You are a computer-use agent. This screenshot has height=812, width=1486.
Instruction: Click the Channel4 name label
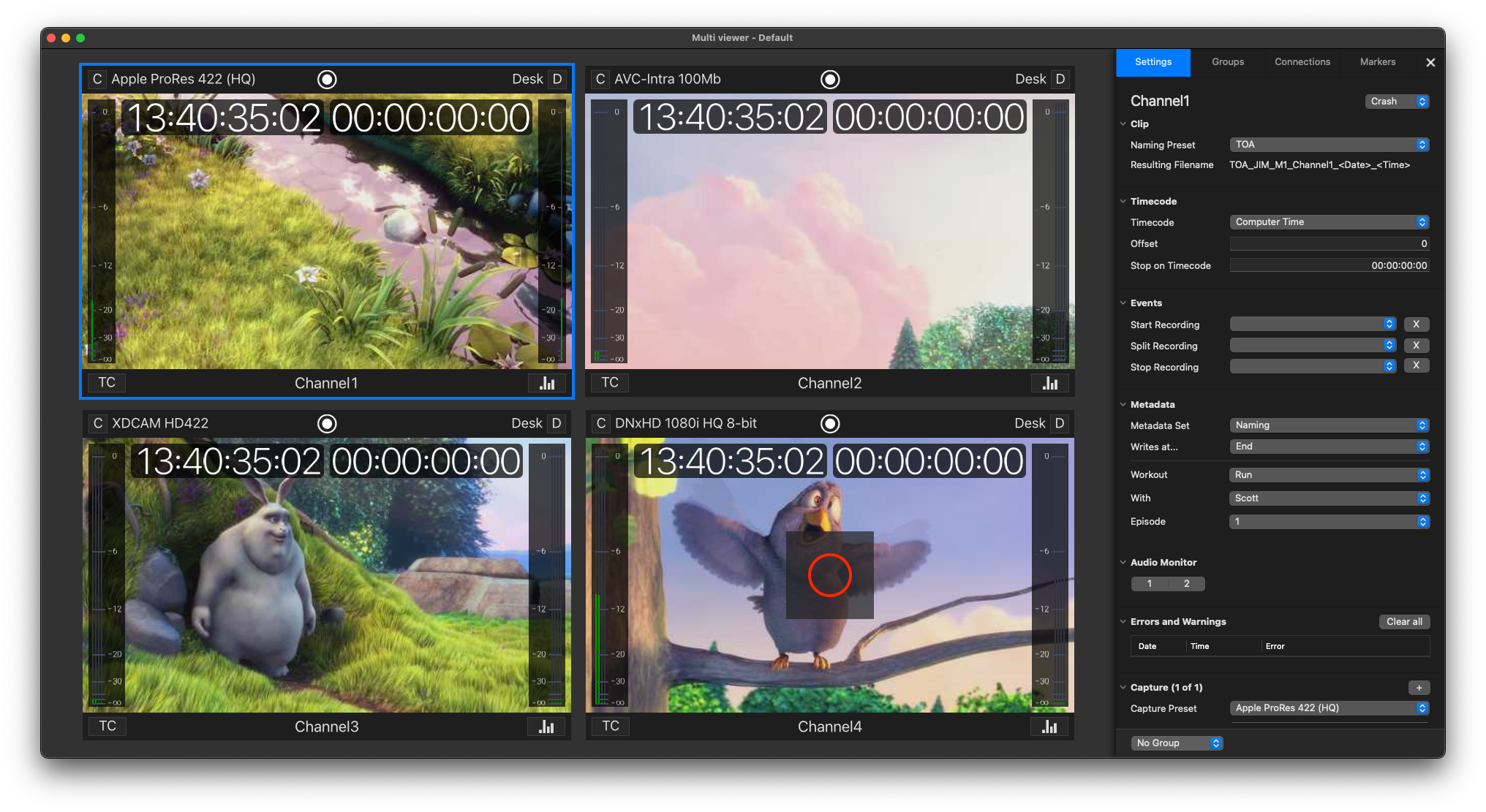tap(829, 726)
